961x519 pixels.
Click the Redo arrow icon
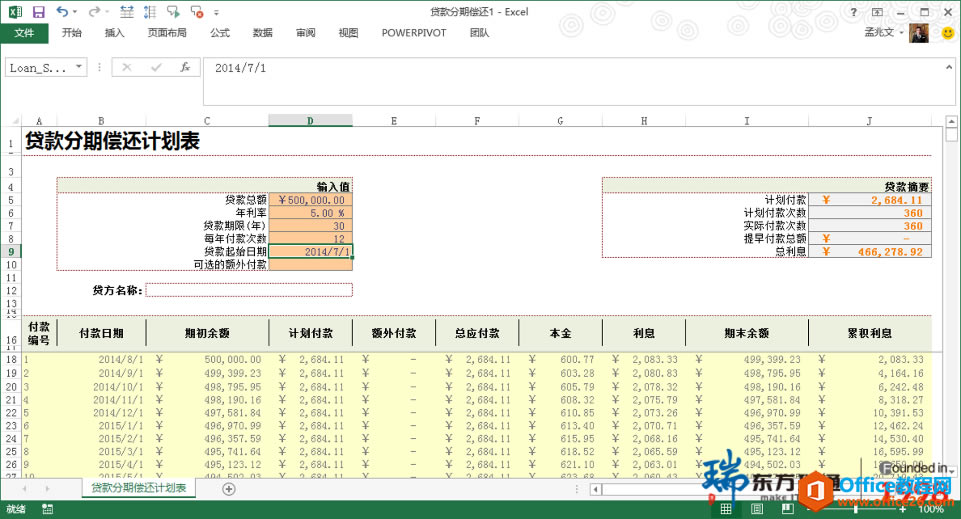pyautogui.click(x=94, y=12)
